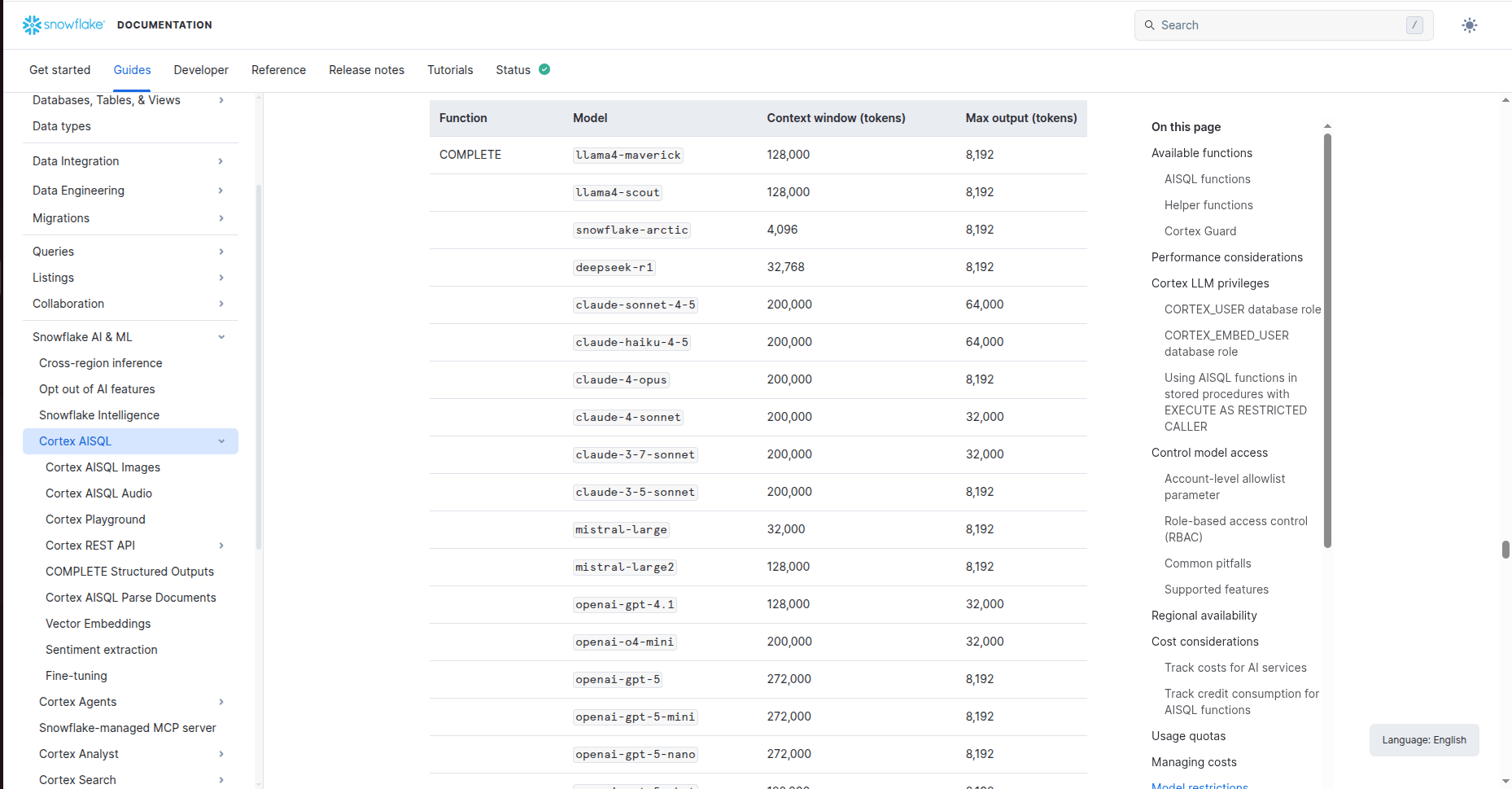Select Sentiment extraction in the sidebar
Screen dimensions: 1512x789
pos(101,649)
